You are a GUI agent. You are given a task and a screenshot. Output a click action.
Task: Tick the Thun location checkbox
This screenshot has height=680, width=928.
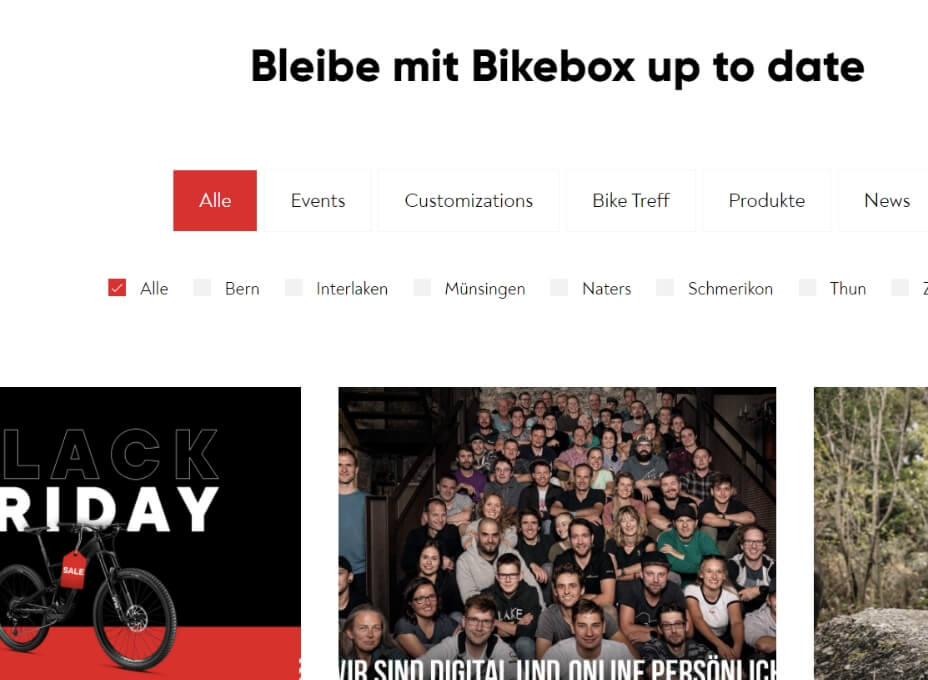pyautogui.click(x=807, y=288)
